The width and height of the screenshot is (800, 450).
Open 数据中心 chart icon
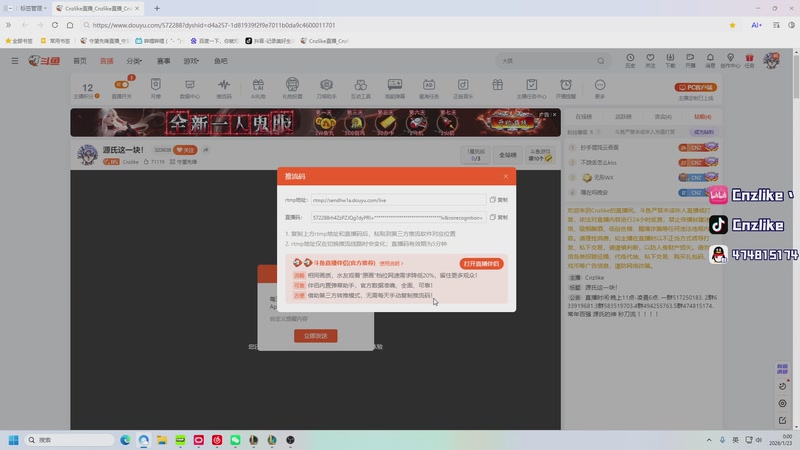point(190,88)
